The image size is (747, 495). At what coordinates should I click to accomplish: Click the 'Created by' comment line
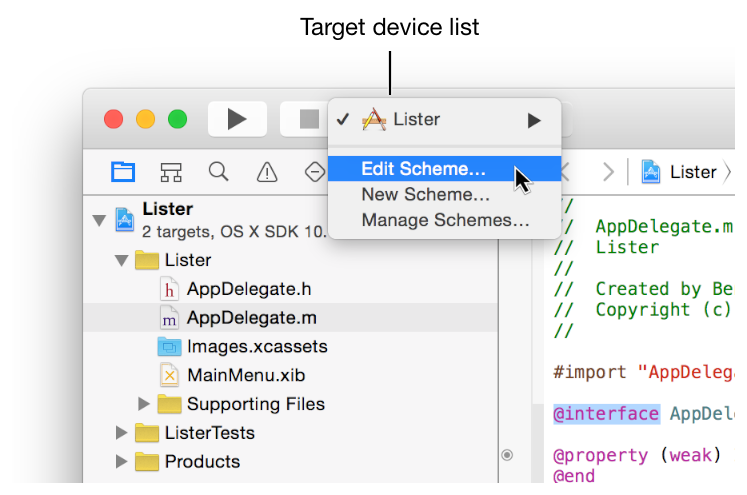643,289
